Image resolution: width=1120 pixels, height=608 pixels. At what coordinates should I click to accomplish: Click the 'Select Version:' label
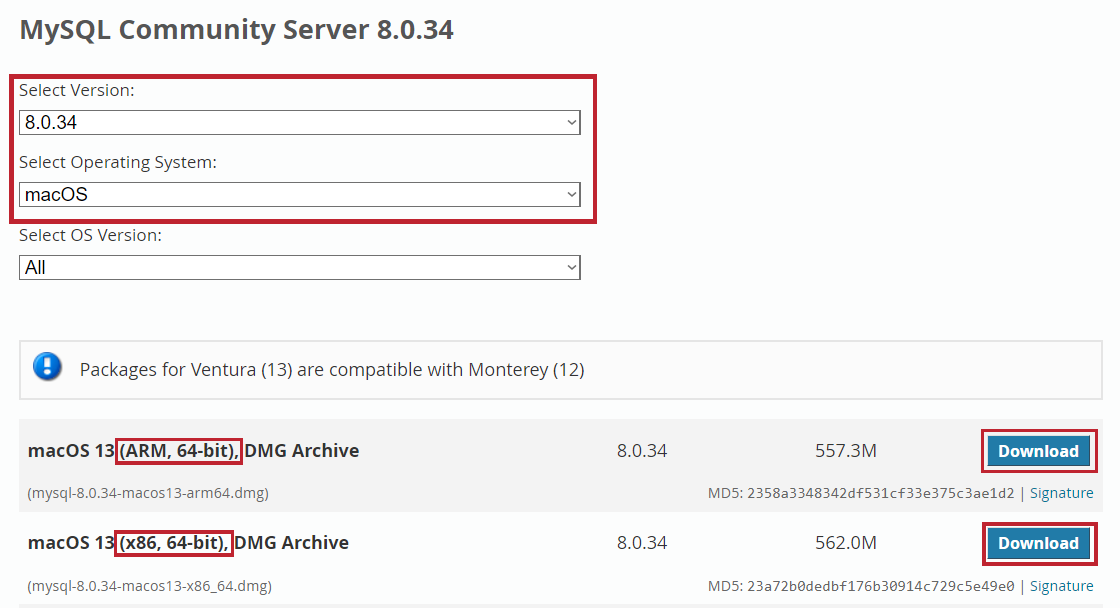coord(76,90)
